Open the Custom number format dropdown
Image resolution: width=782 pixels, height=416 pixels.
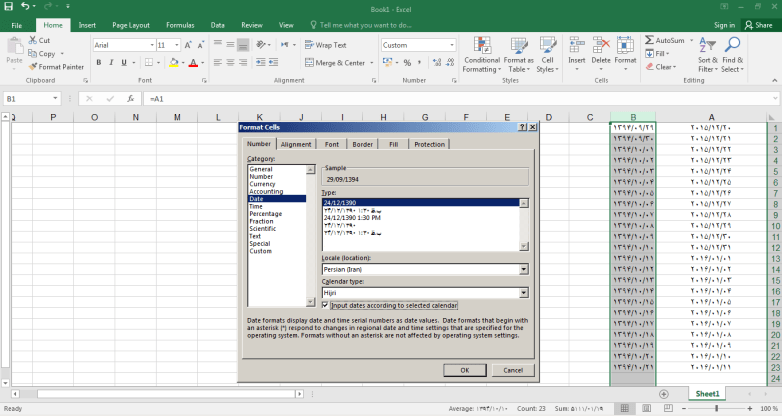[x=452, y=45]
